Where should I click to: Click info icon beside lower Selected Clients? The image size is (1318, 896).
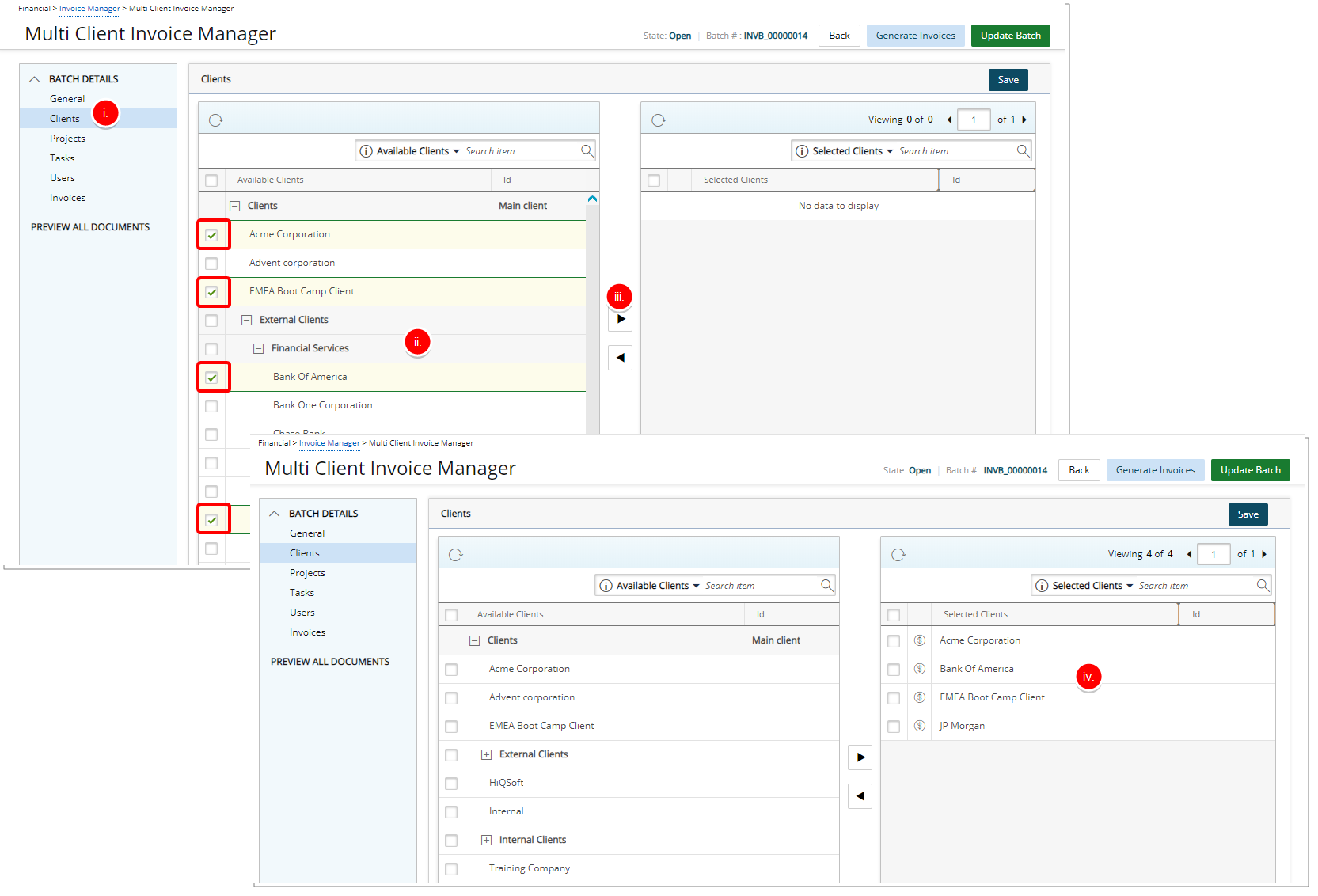1042,586
